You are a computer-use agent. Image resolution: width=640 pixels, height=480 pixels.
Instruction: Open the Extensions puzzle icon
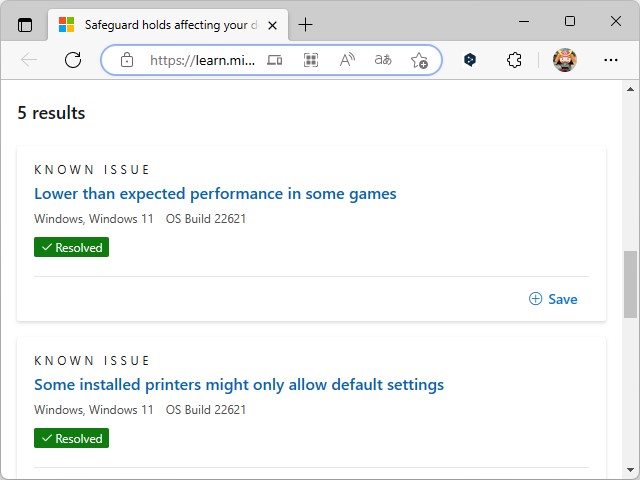tap(514, 60)
